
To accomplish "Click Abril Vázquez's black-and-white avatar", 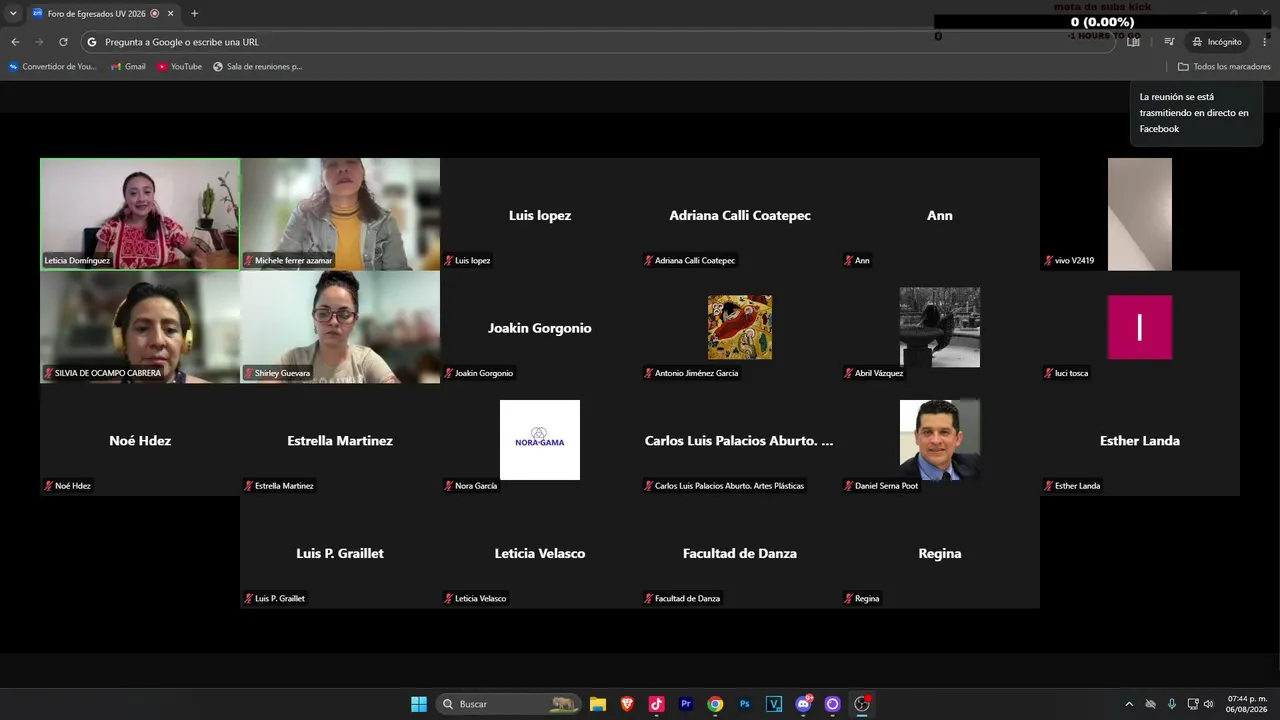I will point(940,327).
